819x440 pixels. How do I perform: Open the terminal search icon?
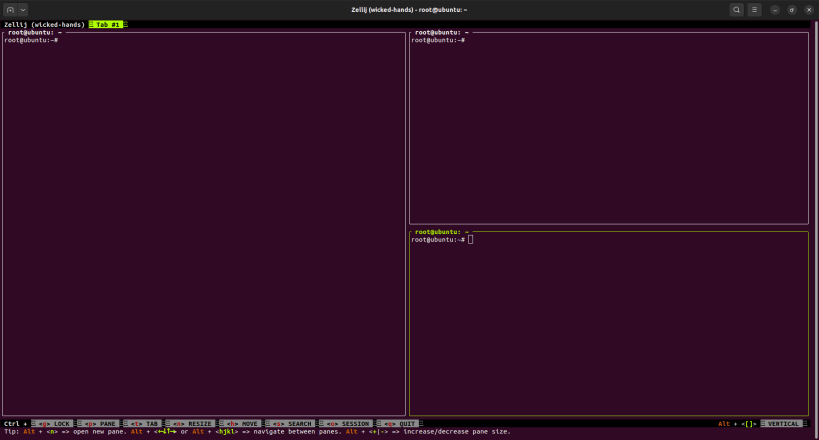click(x=736, y=10)
